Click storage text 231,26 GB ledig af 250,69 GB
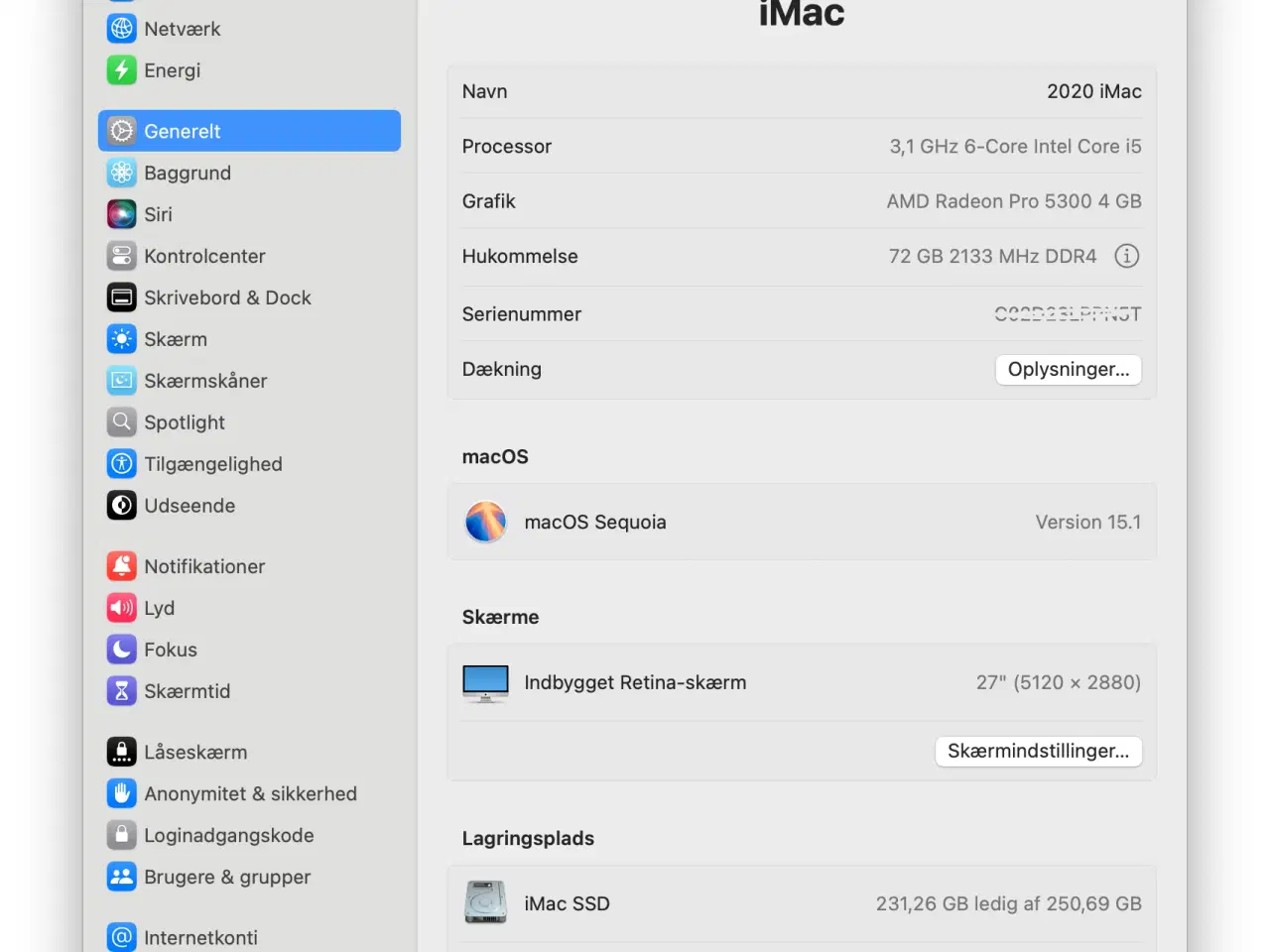The image size is (1270, 952). click(x=1009, y=903)
